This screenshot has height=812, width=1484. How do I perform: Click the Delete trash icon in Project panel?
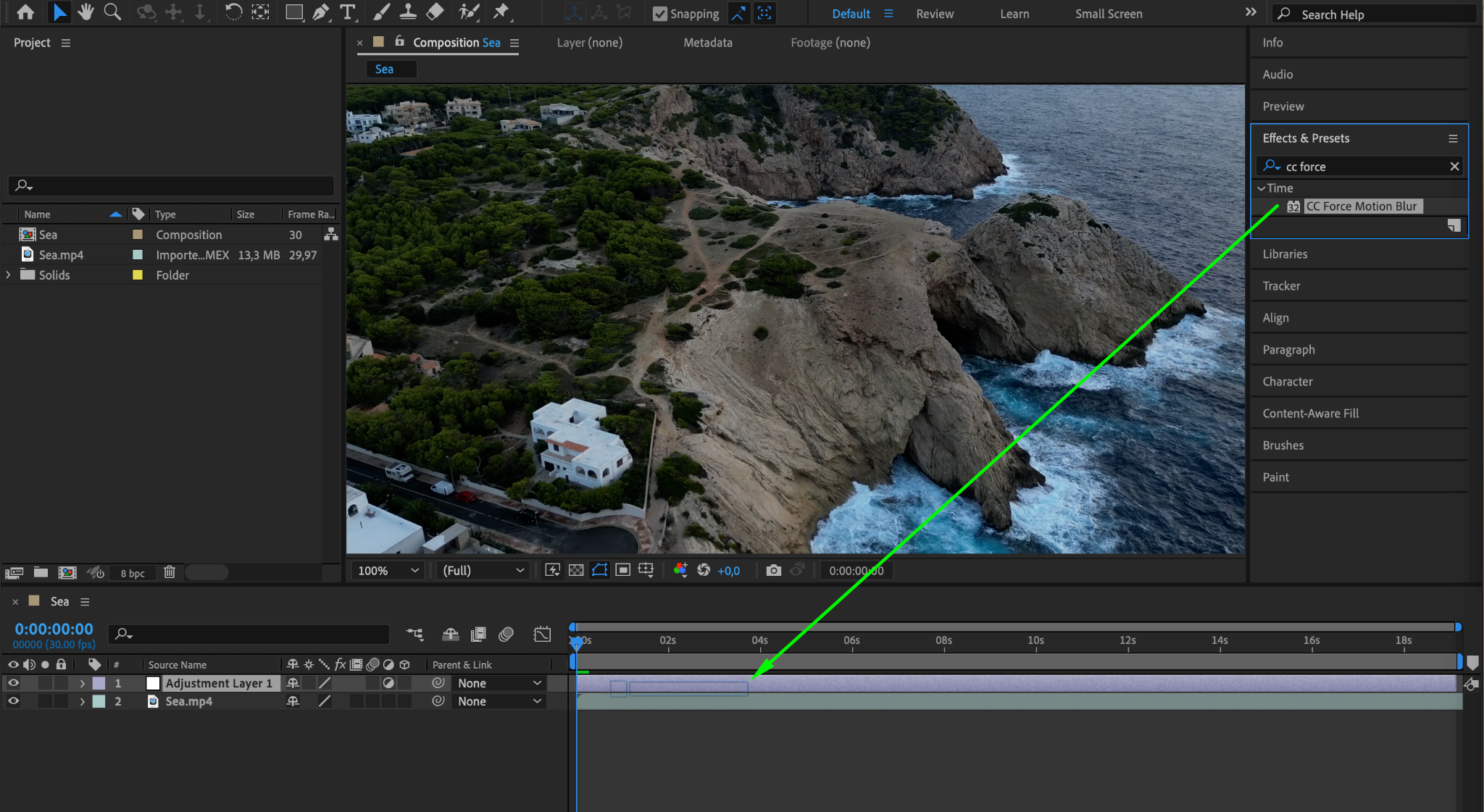click(x=170, y=572)
